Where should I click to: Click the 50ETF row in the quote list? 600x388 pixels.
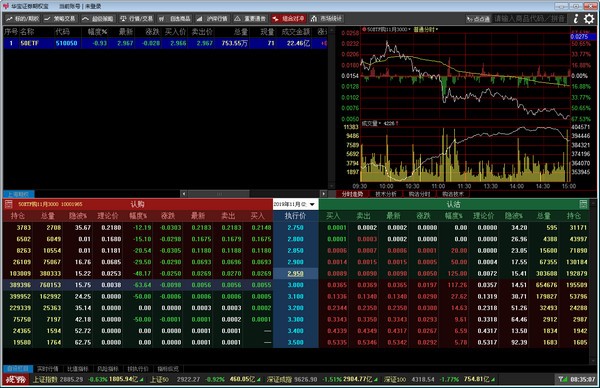click(165, 43)
